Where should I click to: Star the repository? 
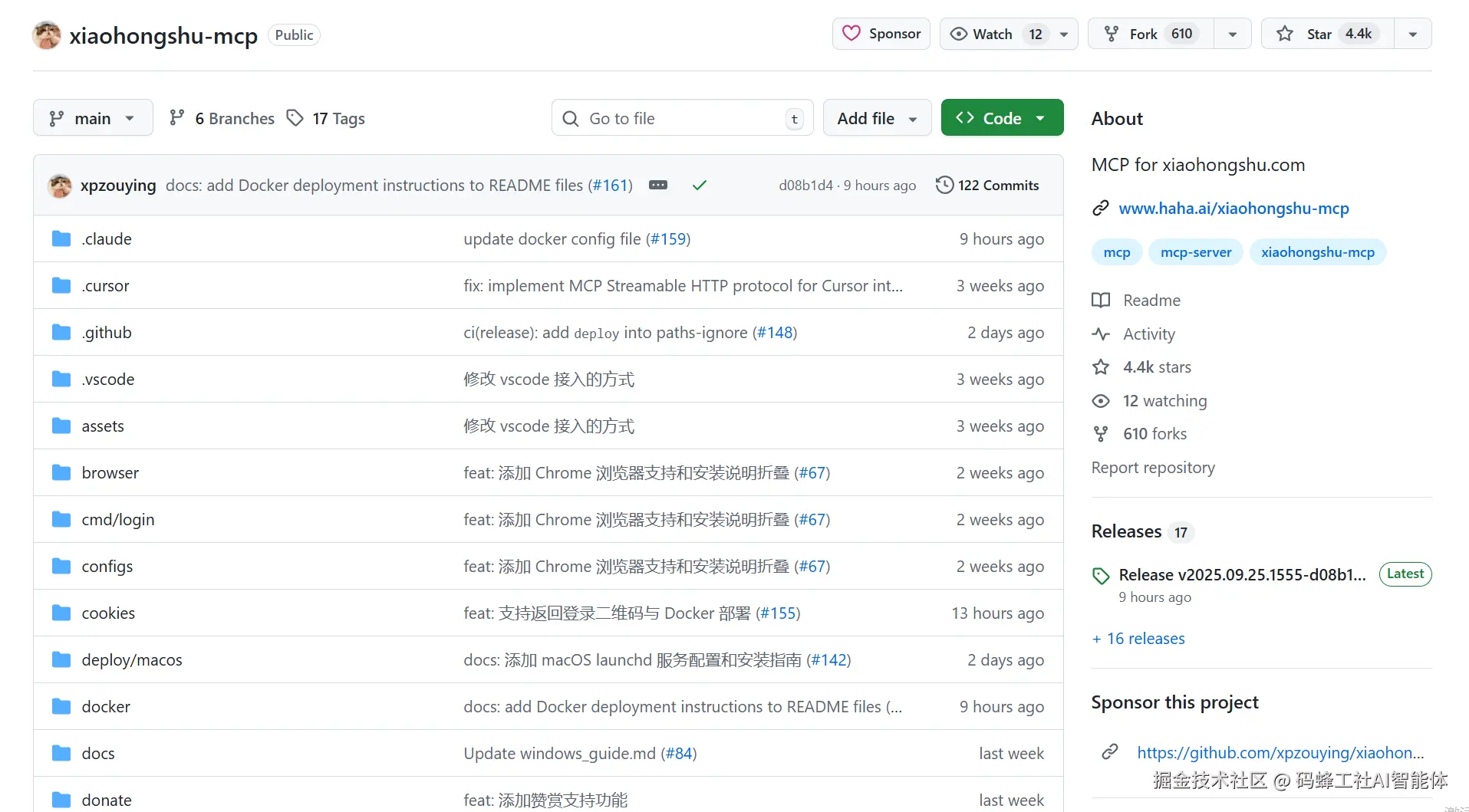click(x=1327, y=34)
